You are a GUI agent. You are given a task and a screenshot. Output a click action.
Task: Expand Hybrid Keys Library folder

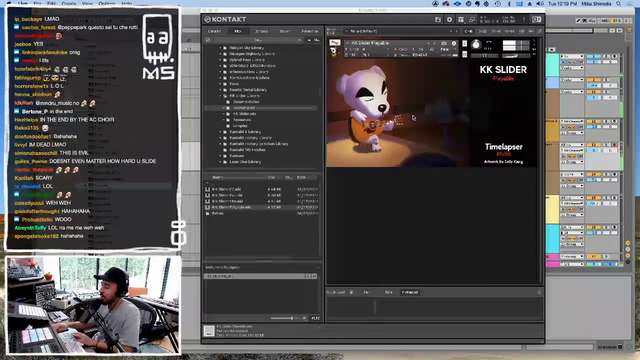coord(220,60)
